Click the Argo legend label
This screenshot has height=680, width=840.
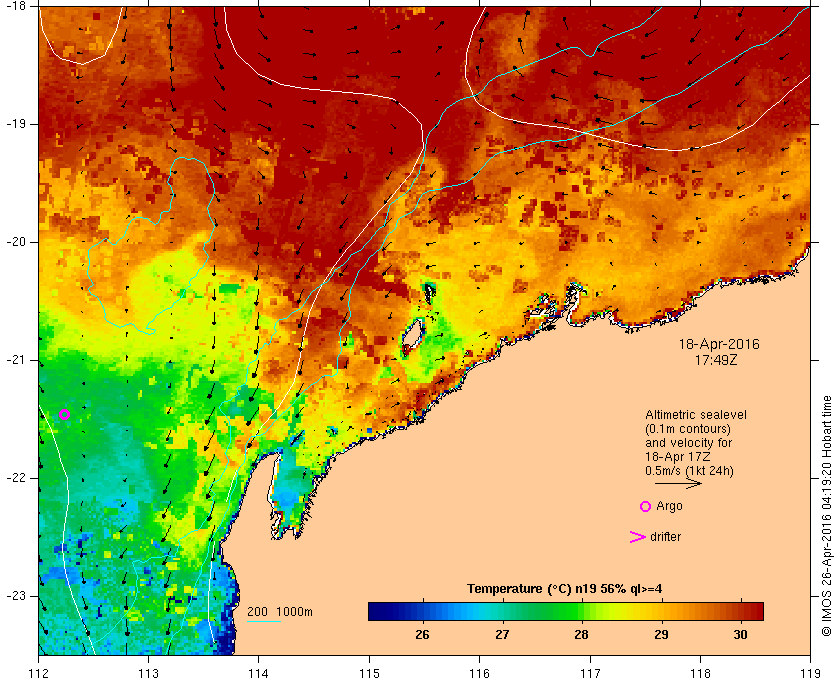[x=669, y=506]
